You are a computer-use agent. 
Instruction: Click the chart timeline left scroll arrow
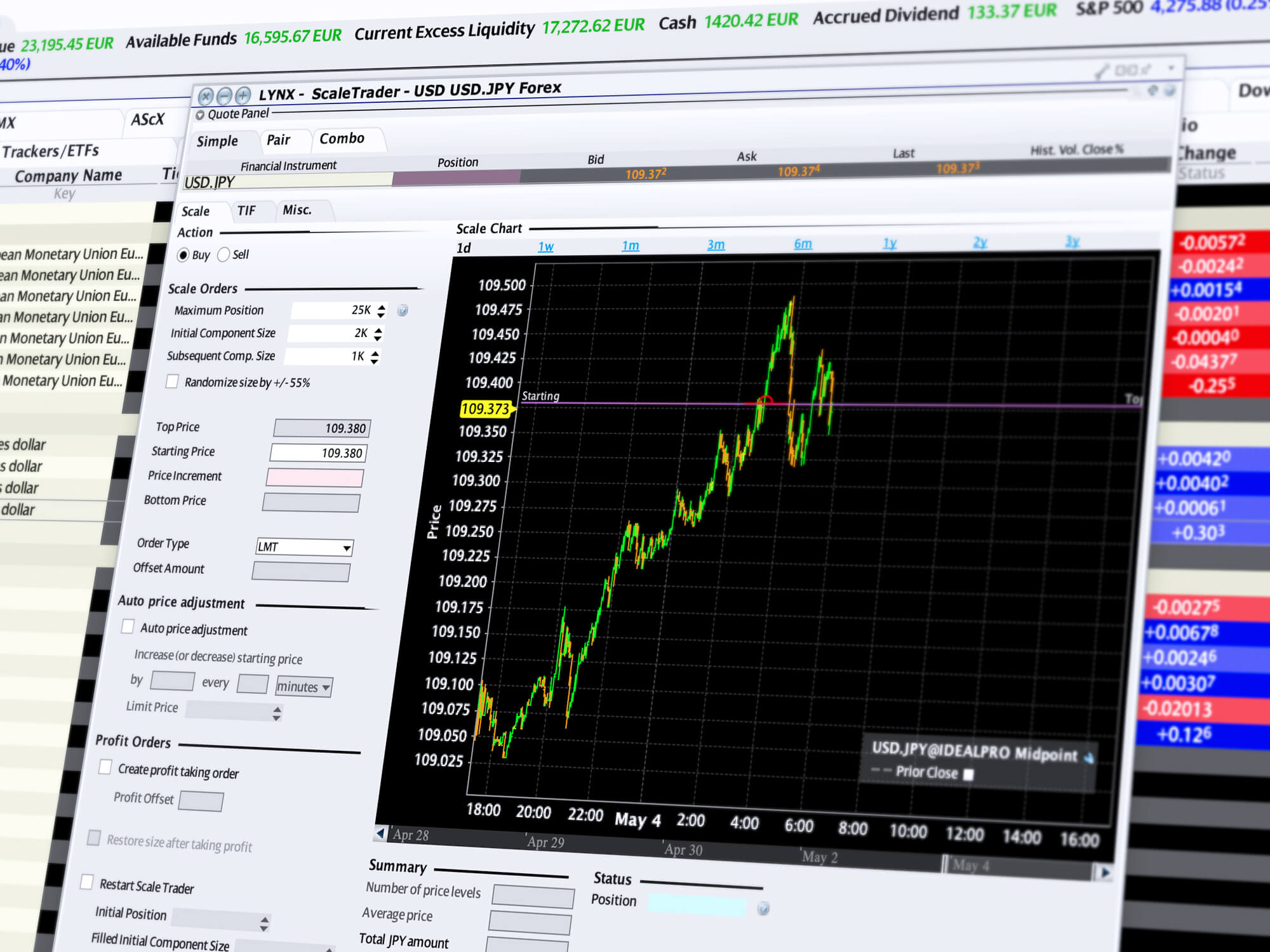380,833
